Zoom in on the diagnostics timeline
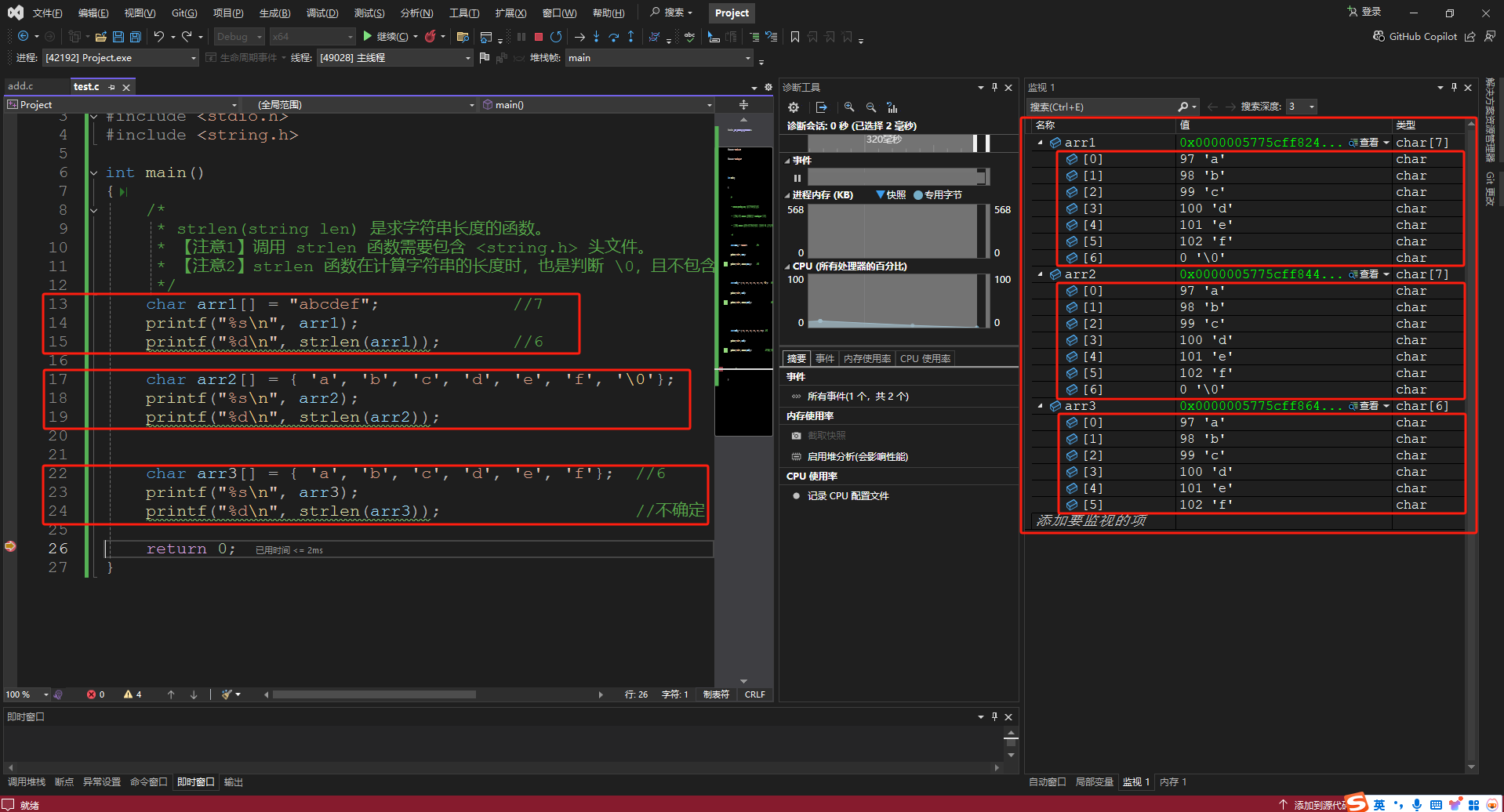This screenshot has width=1504, height=812. [x=849, y=107]
